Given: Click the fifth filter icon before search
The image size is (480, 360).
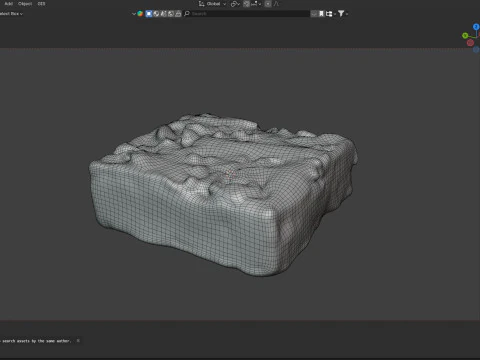Looking at the screenshot, I should click(178, 14).
